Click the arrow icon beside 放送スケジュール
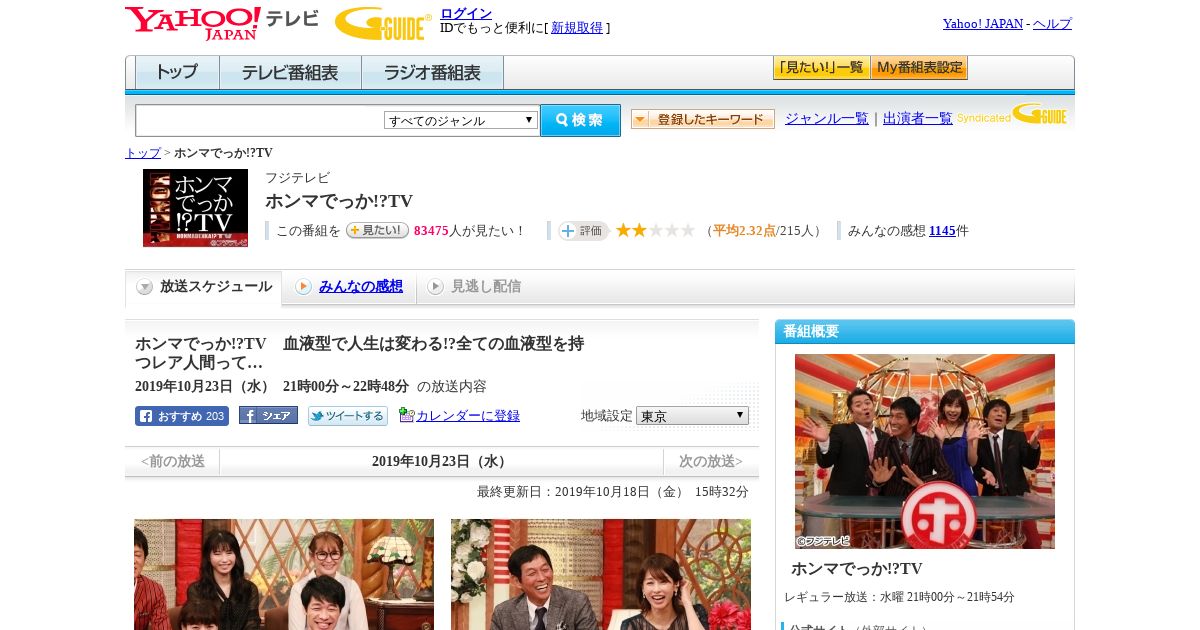The height and width of the screenshot is (630, 1200). (145, 287)
